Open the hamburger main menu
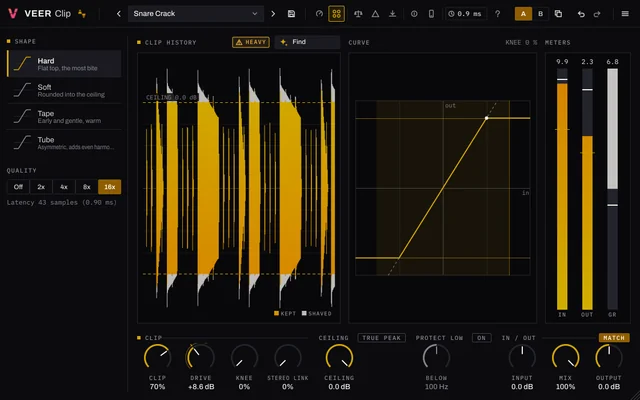Screen dimensions: 640x400 [625, 14]
